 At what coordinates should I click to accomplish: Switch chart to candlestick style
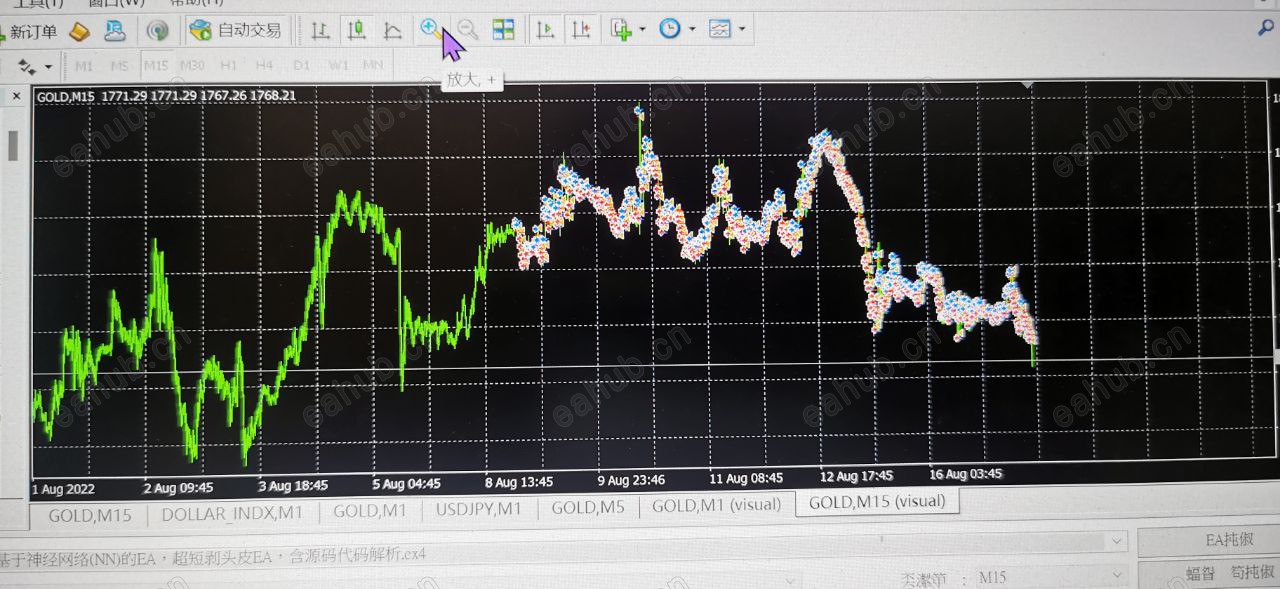pyautogui.click(x=356, y=30)
